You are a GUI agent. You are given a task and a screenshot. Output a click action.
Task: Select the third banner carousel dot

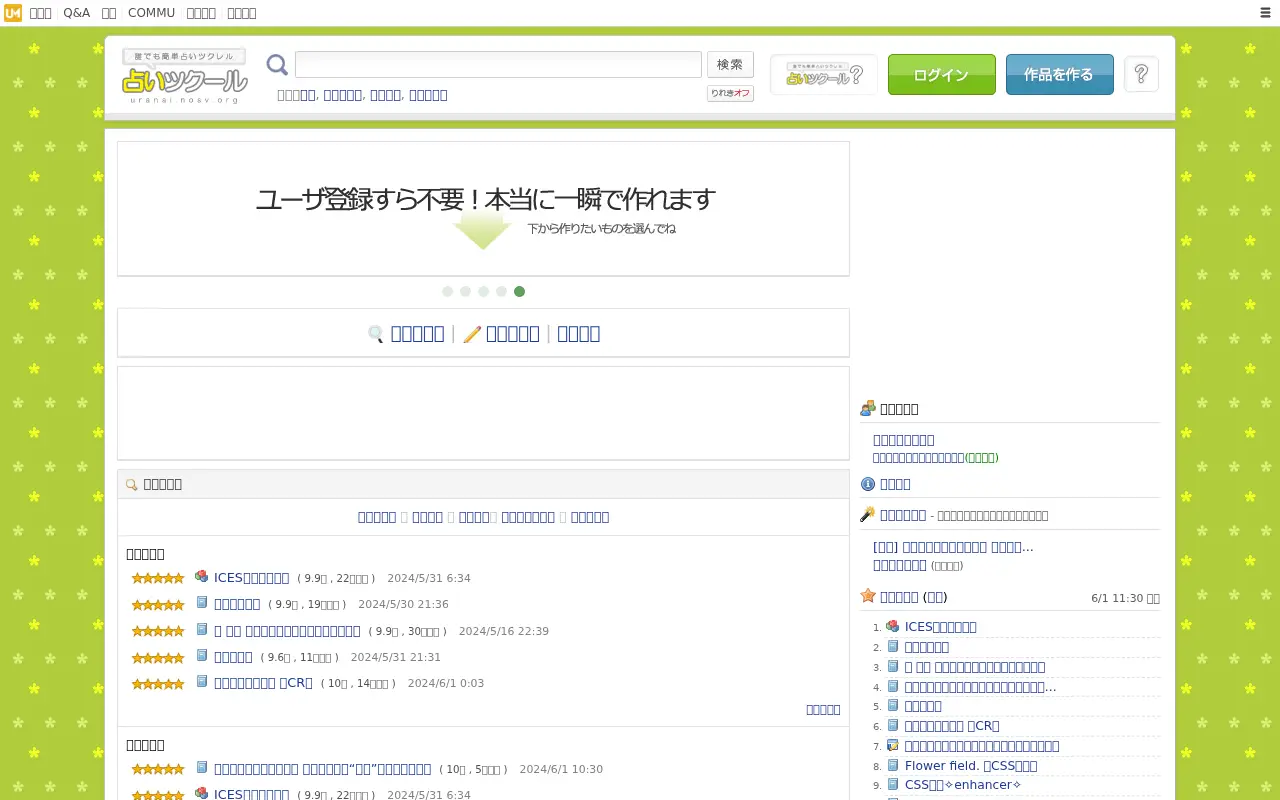[x=483, y=292]
